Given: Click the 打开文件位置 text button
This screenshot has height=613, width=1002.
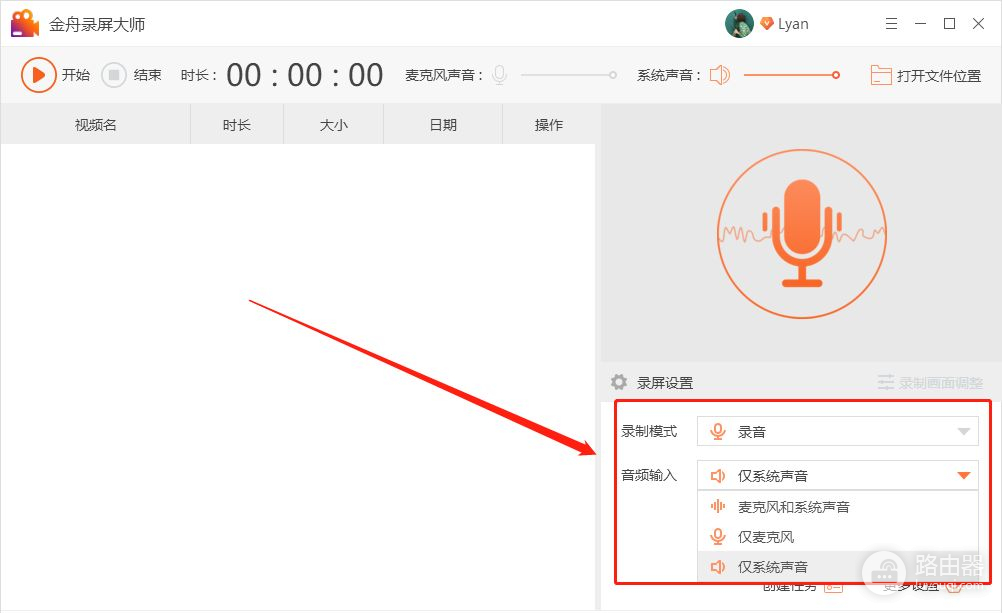Looking at the screenshot, I should pos(938,76).
